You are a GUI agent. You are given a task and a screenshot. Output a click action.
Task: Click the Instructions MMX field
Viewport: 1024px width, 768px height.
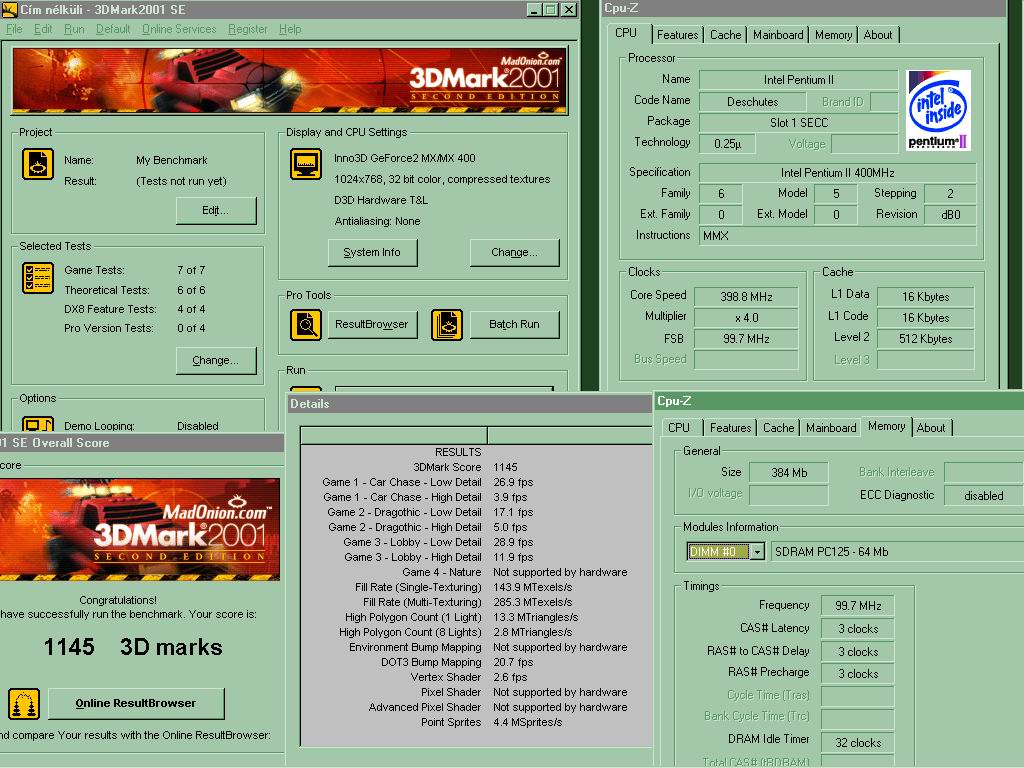(837, 236)
